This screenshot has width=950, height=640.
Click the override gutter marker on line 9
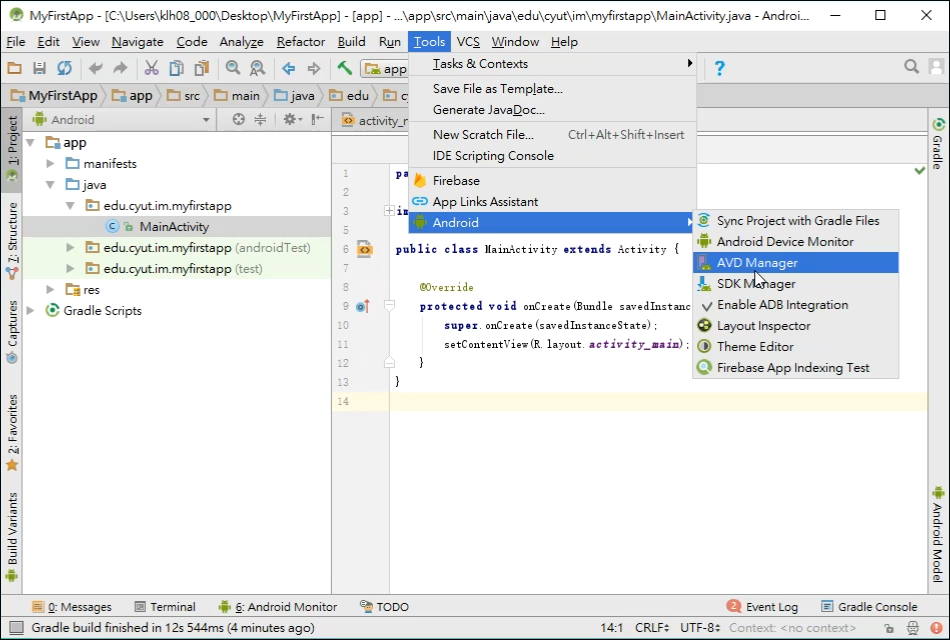(x=363, y=306)
